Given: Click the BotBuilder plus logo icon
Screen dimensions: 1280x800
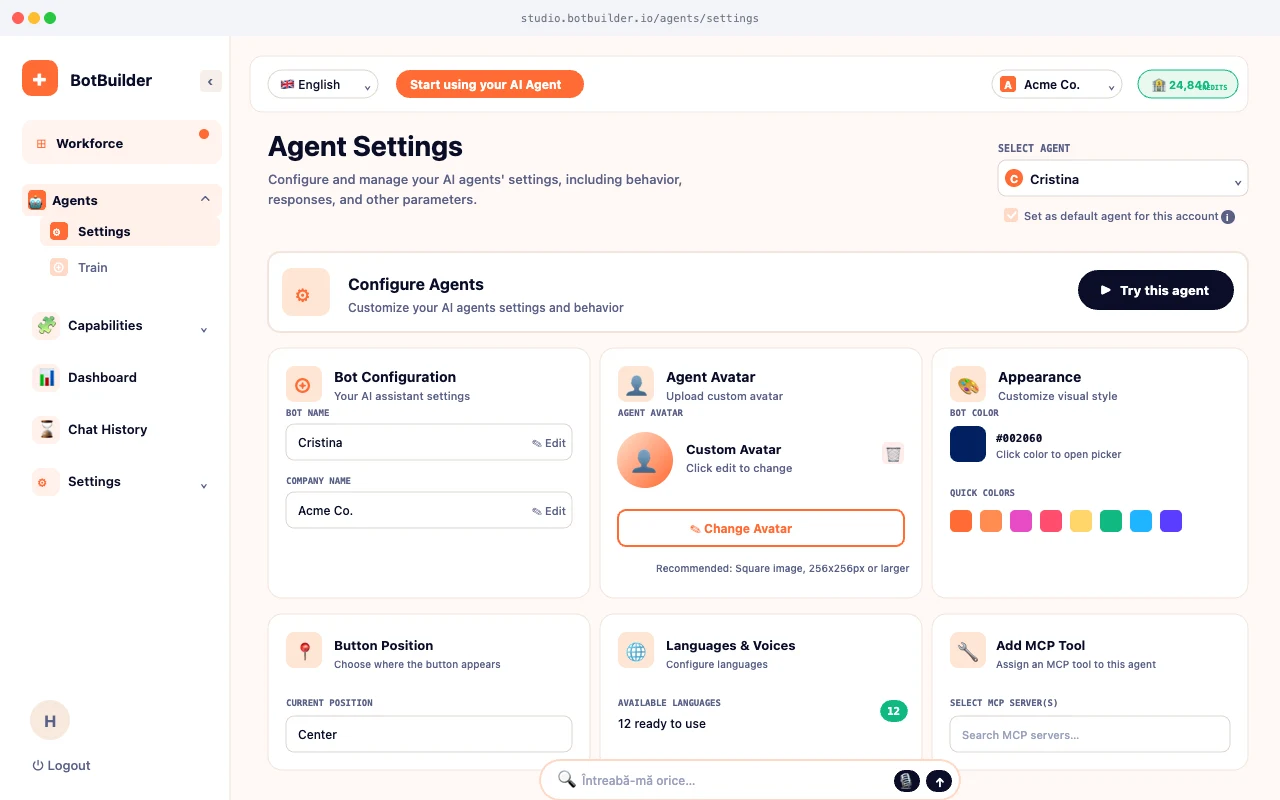Looking at the screenshot, I should tap(40, 78).
